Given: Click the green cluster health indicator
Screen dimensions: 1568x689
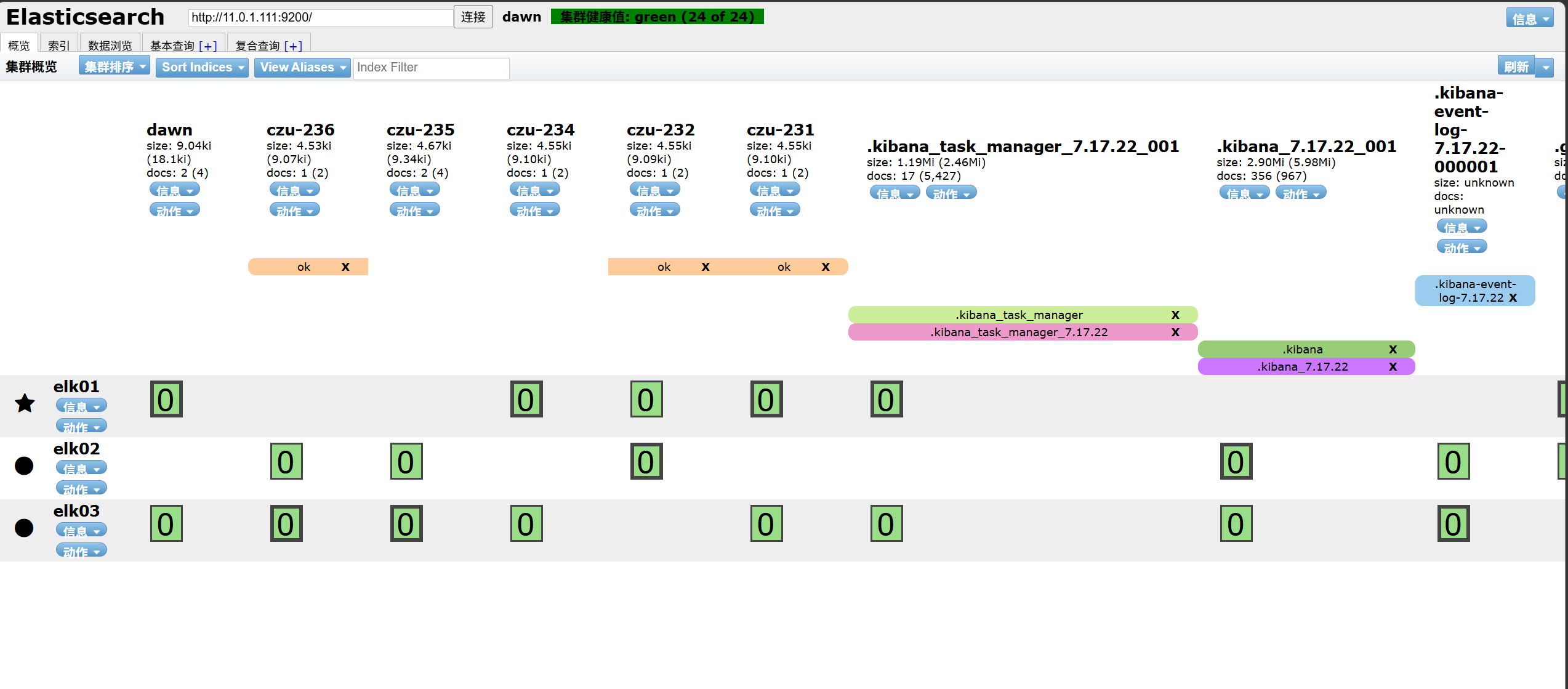Looking at the screenshot, I should [x=657, y=17].
